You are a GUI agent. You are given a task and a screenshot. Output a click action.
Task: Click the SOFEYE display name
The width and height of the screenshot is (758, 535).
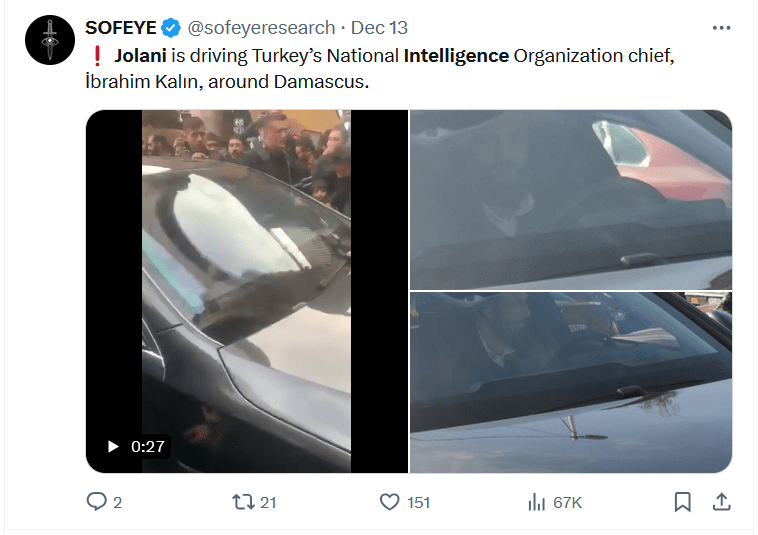click(121, 28)
